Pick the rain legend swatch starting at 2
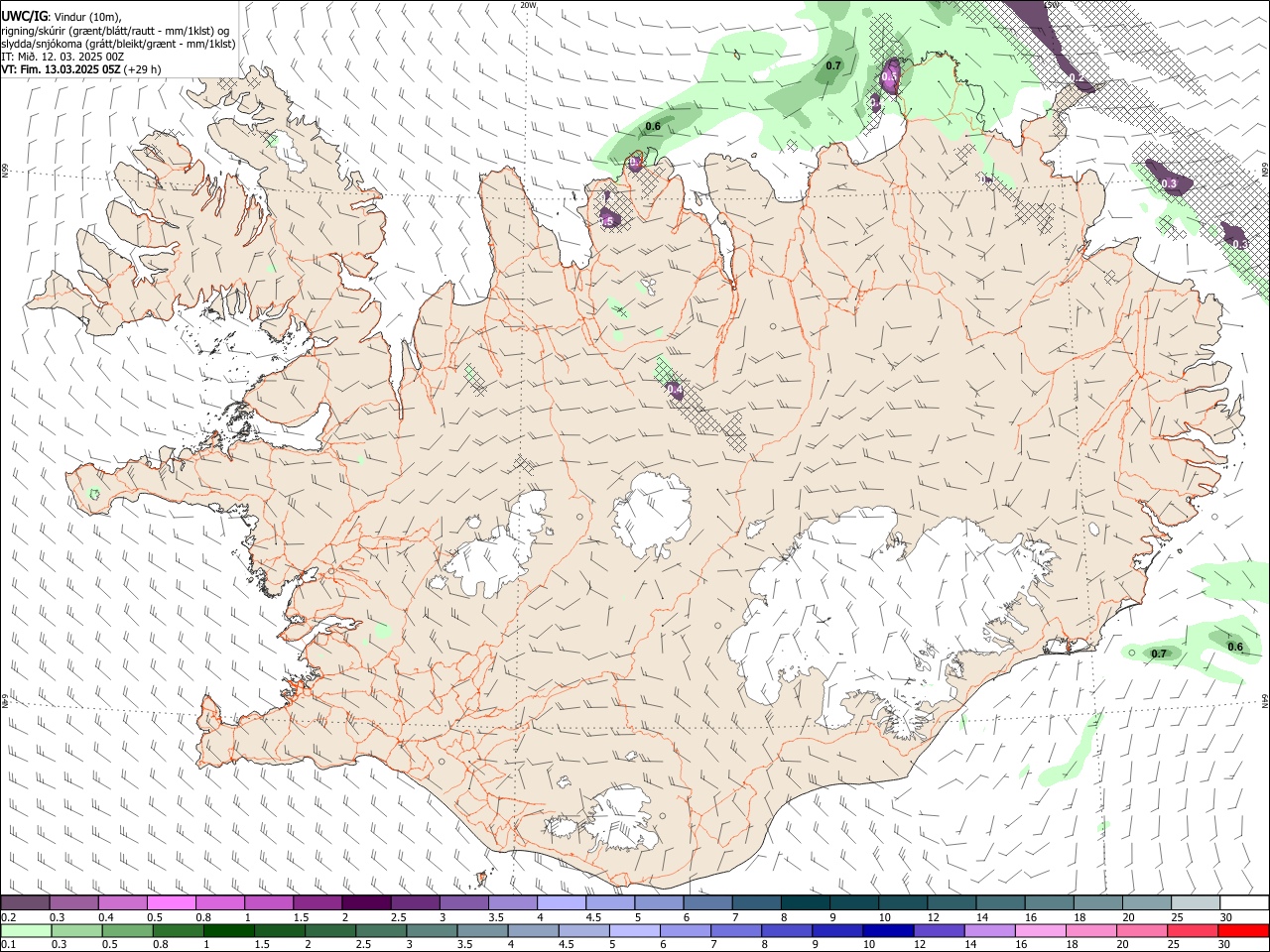Viewport: 1270px width, 952px height. pyautogui.click(x=330, y=930)
